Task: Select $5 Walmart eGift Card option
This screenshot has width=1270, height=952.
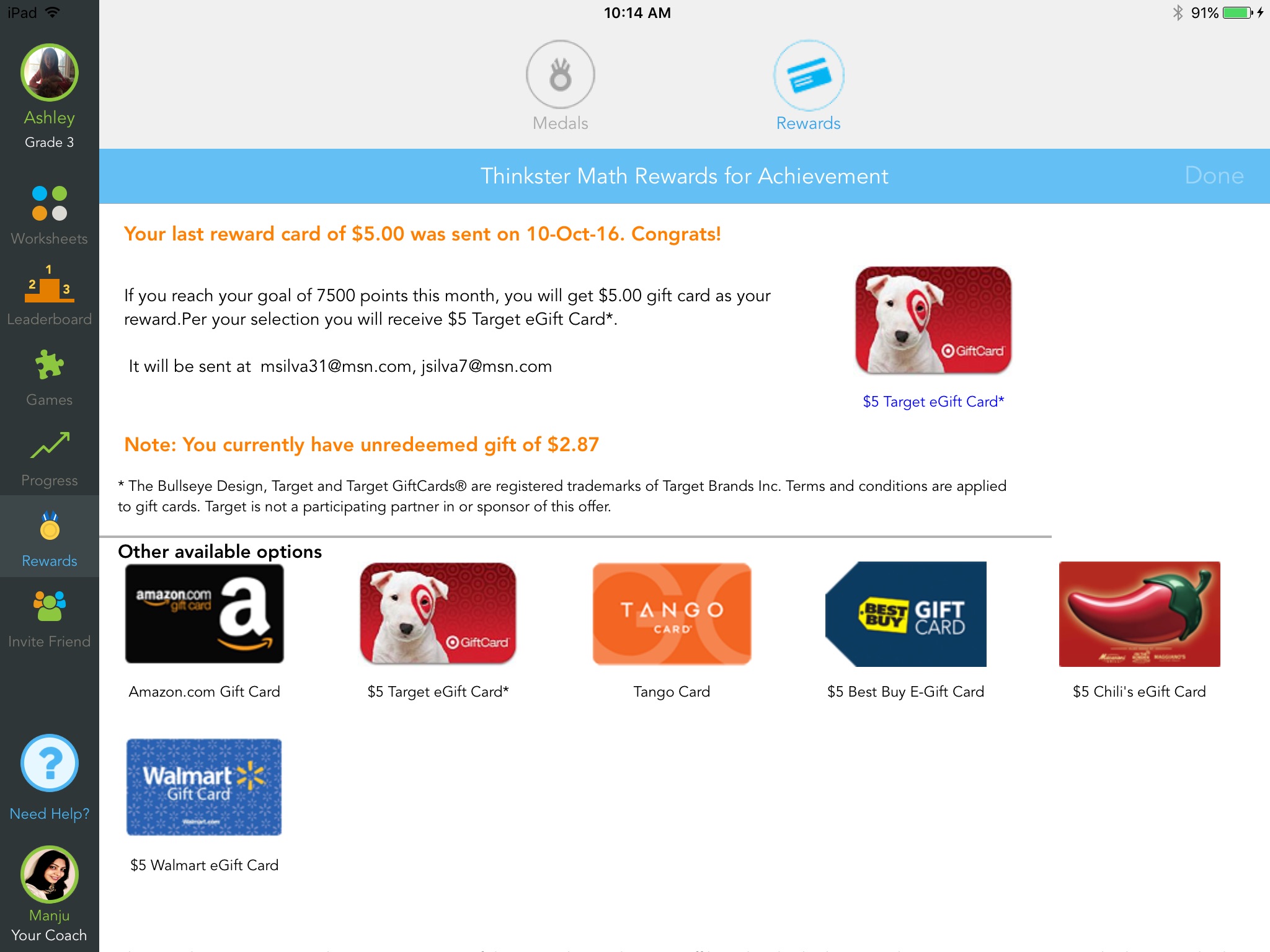Action: click(203, 787)
